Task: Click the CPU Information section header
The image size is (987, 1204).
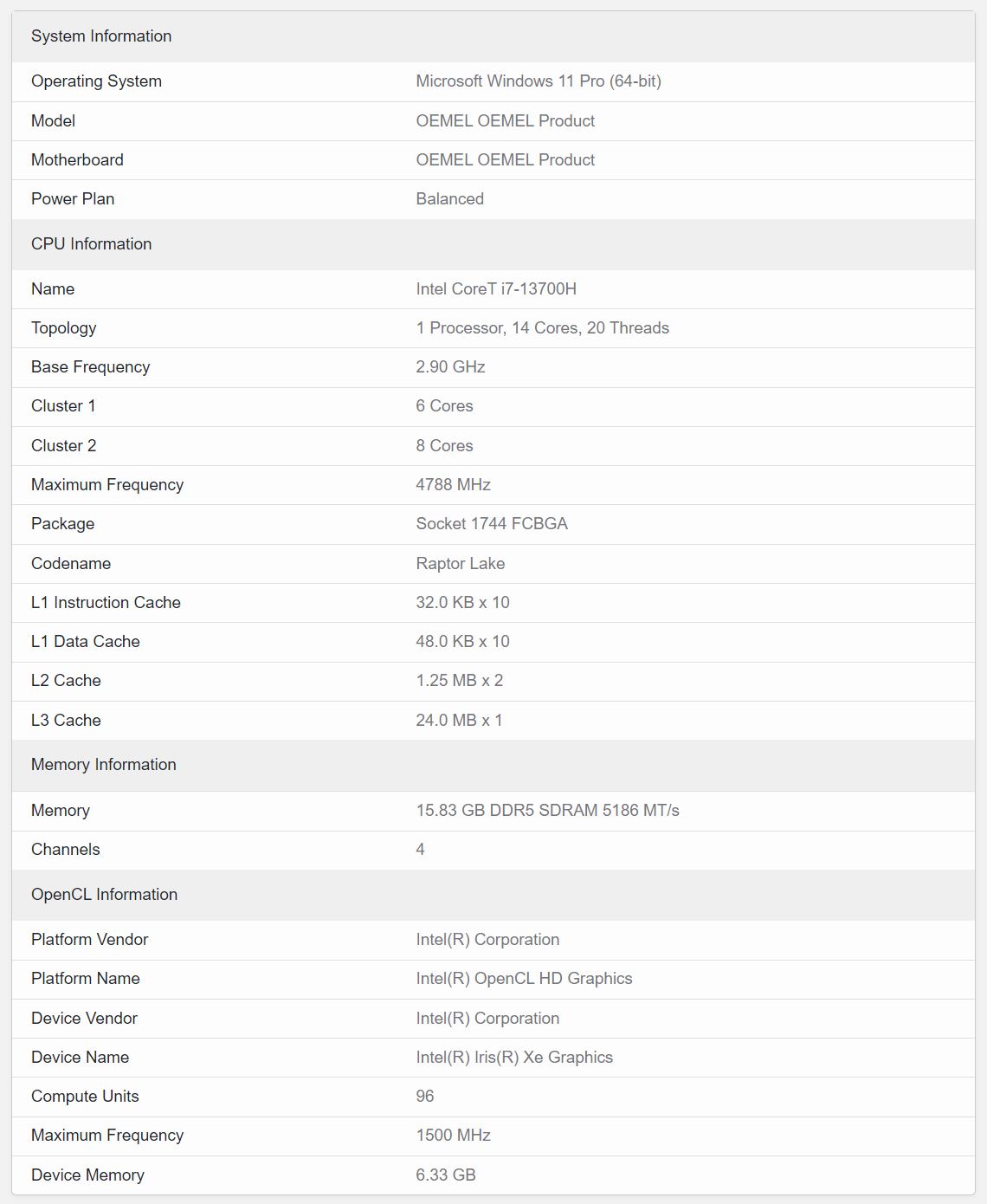Action: 91,244
